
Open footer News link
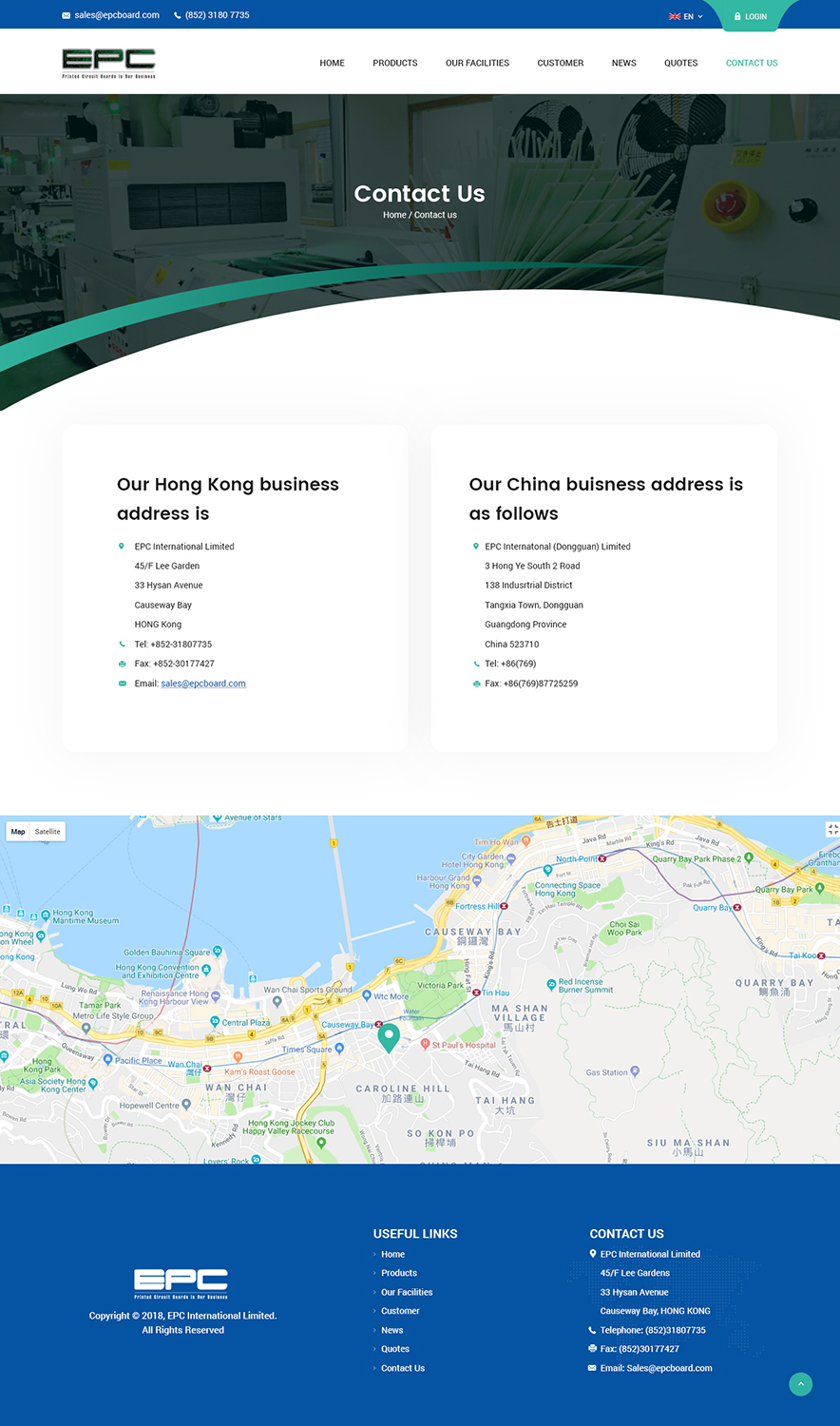point(391,1330)
